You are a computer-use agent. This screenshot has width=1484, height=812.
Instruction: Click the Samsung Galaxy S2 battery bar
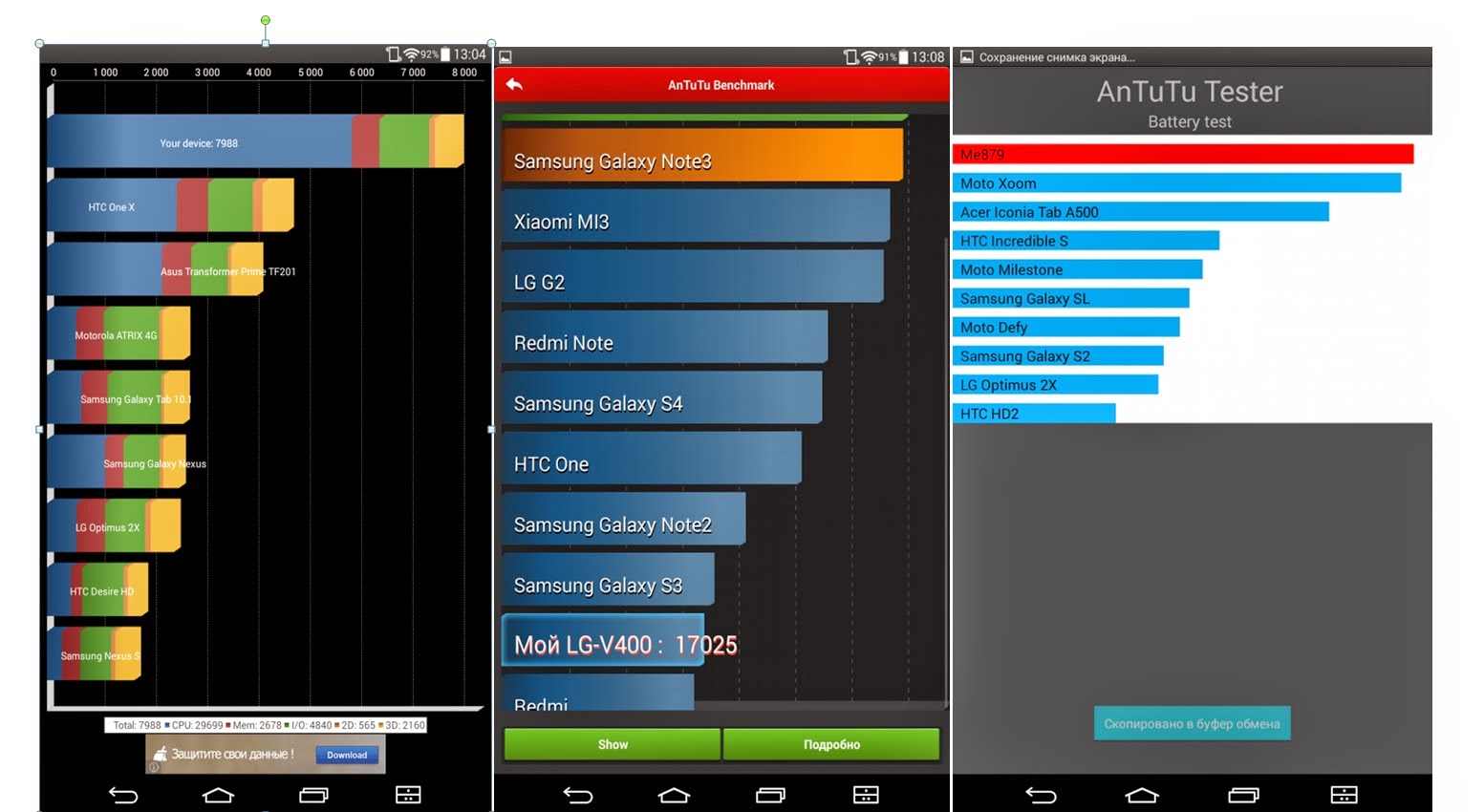(1058, 355)
